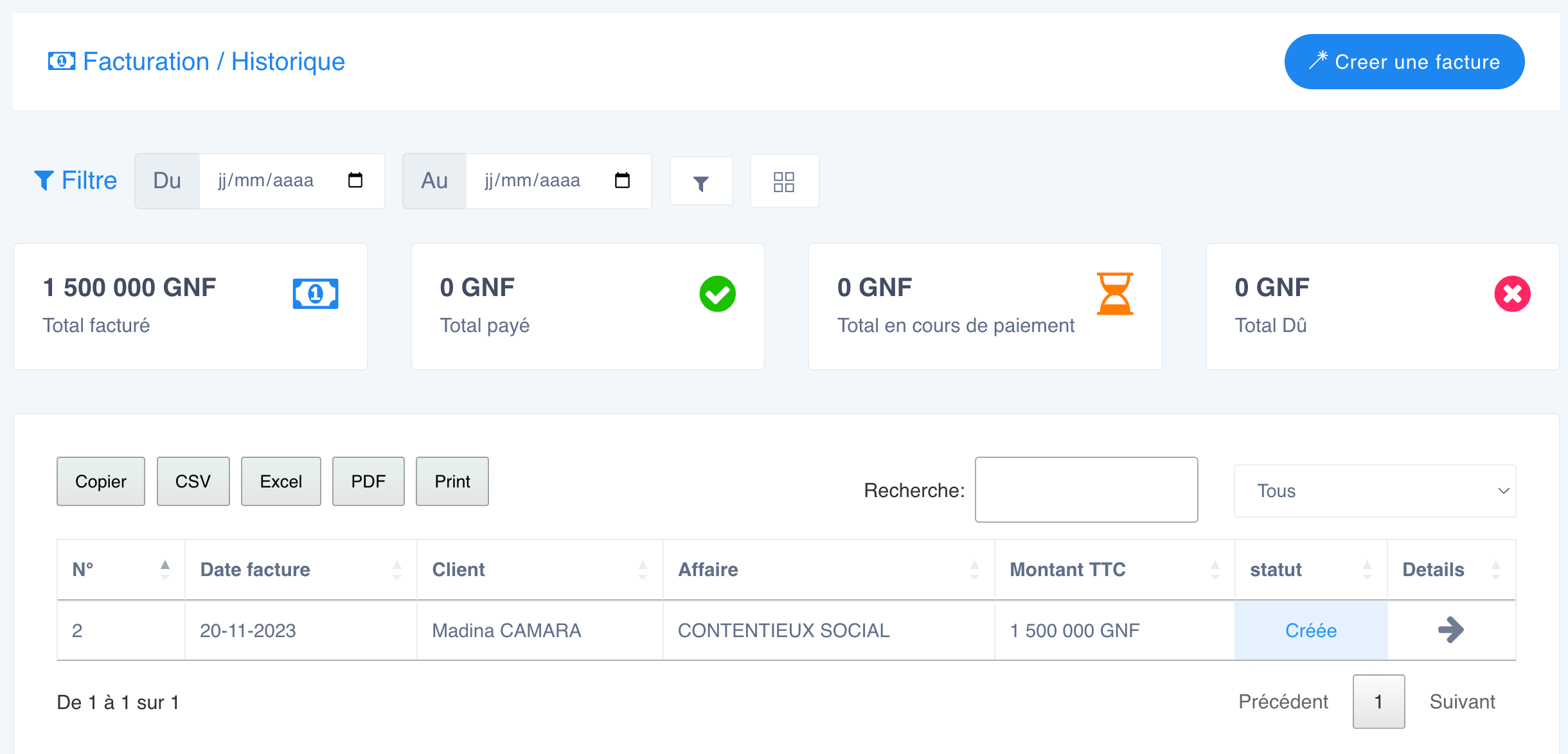Viewport: 1568px width, 754px height.
Task: Click the PDF export button
Action: (368, 482)
